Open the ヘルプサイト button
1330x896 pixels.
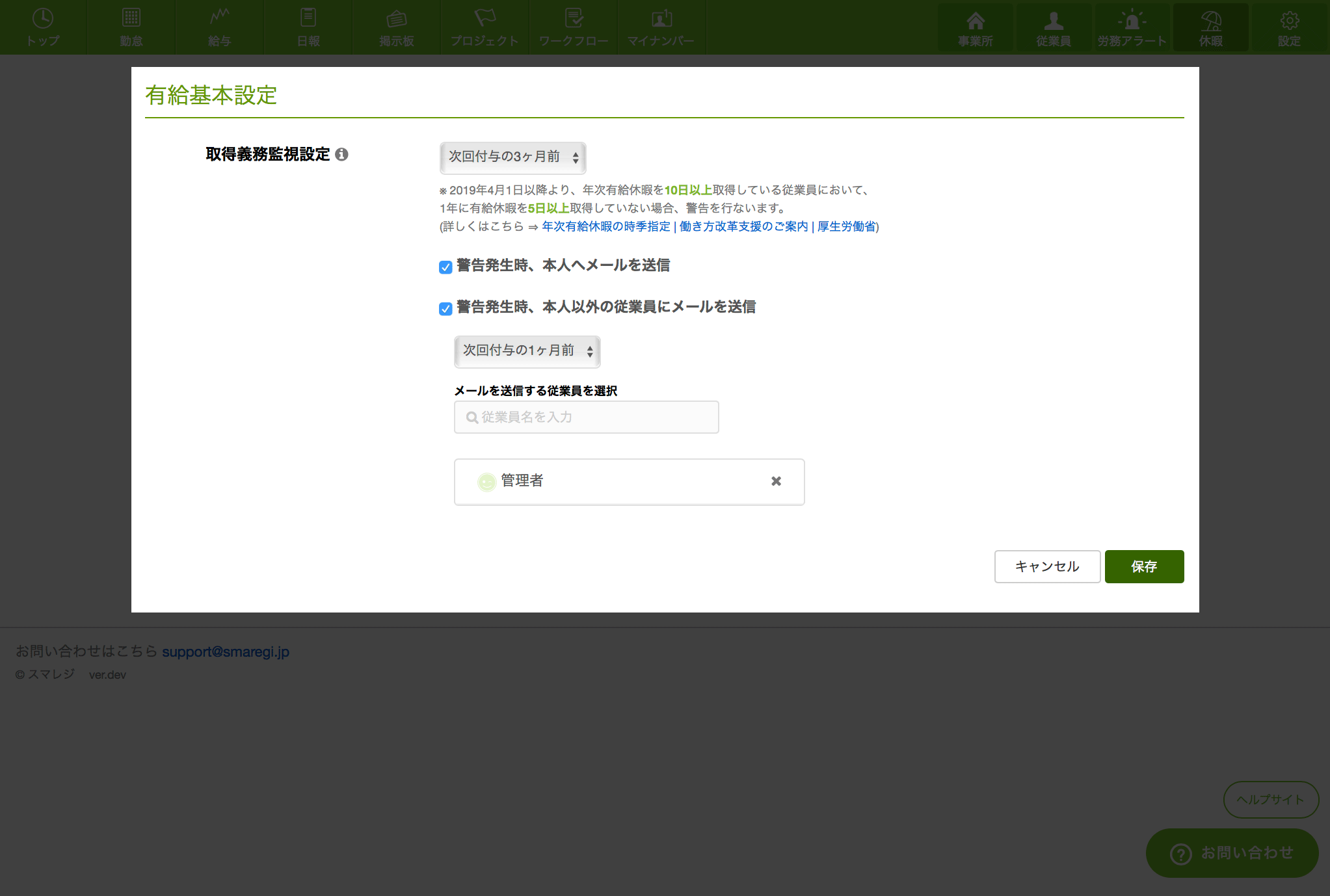tap(1270, 799)
